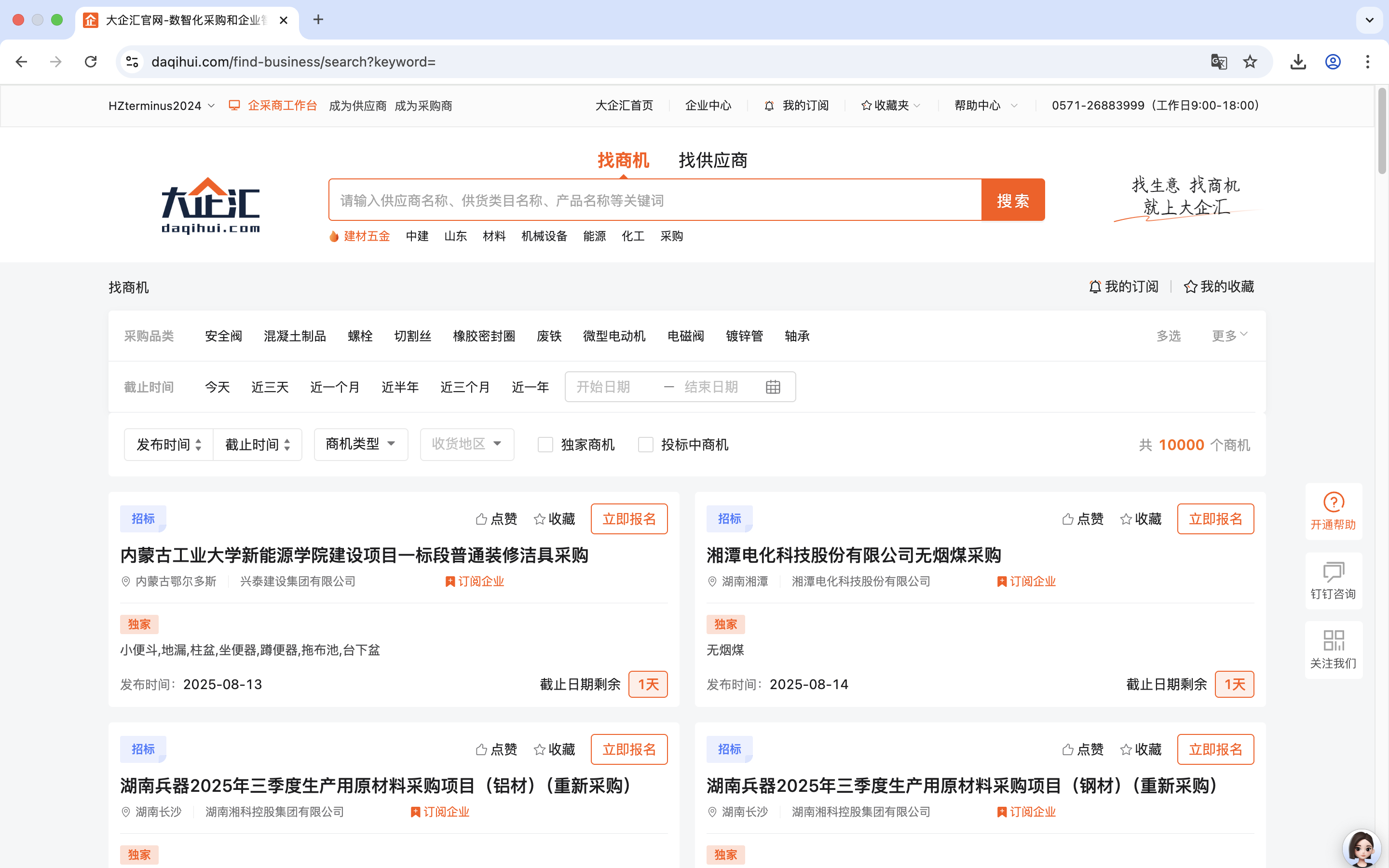Viewport: 1389px width, 868px height.
Task: Sort by 发布时间
Action: [x=169, y=445]
